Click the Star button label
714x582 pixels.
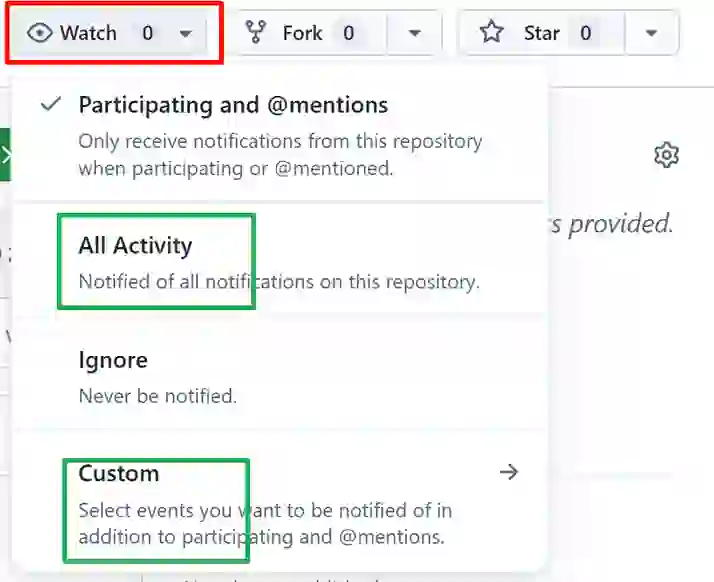click(541, 33)
